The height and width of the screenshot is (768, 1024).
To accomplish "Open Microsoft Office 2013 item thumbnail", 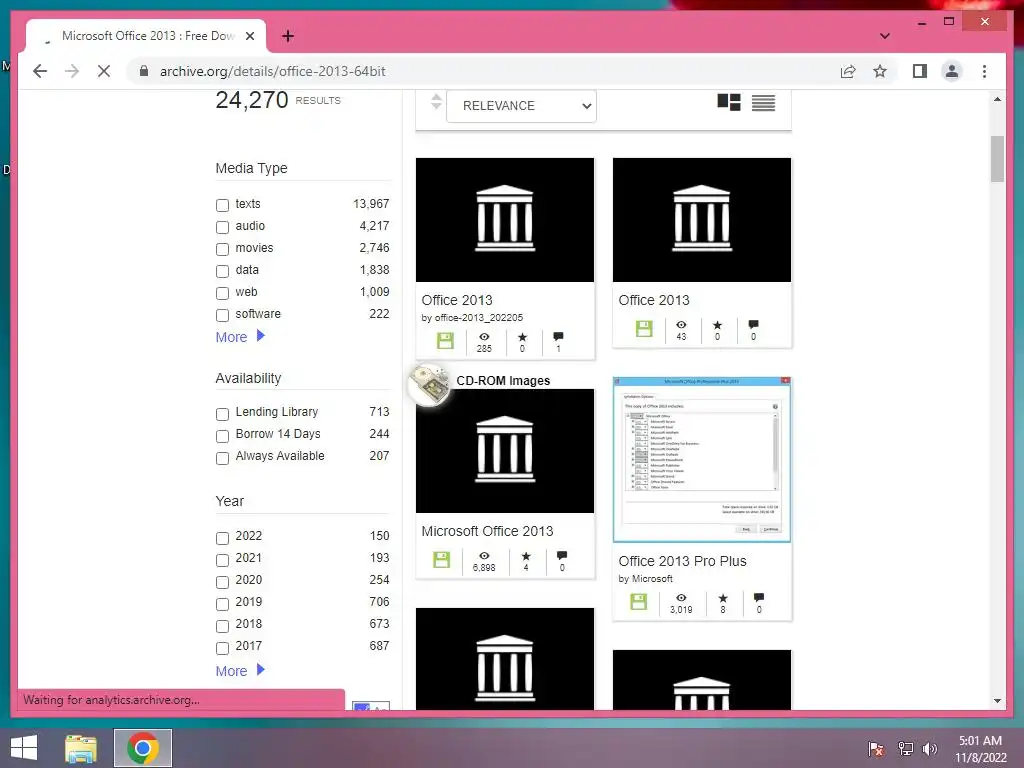I will tap(505, 451).
